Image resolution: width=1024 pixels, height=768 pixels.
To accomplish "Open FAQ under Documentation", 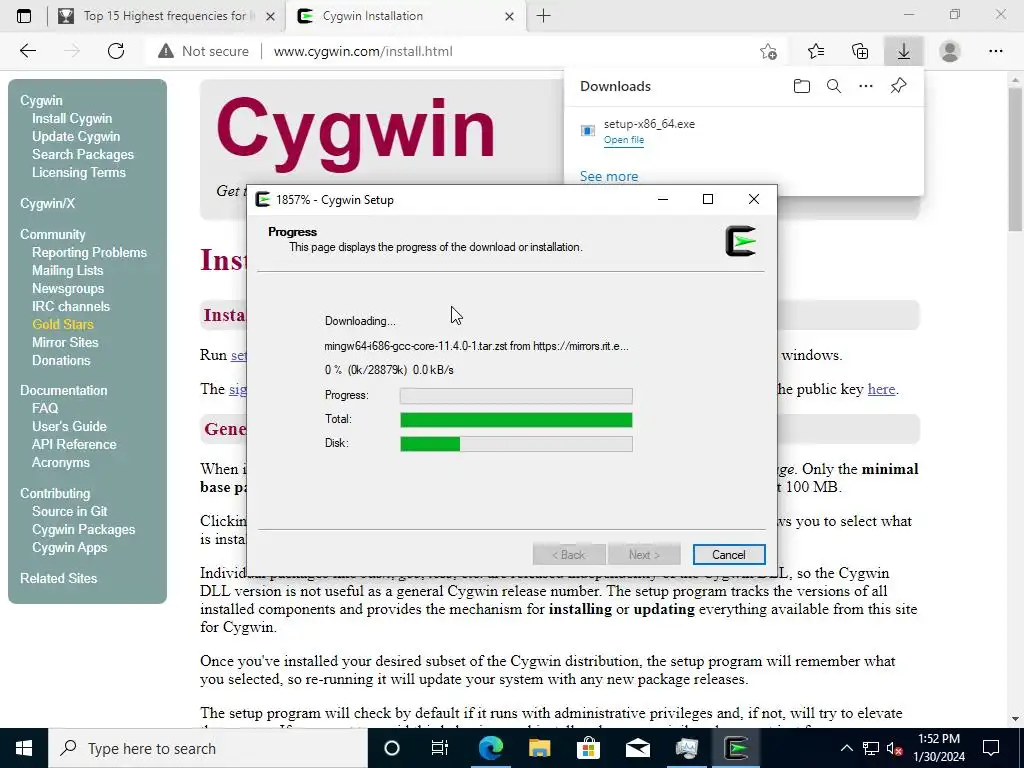I will 45,408.
